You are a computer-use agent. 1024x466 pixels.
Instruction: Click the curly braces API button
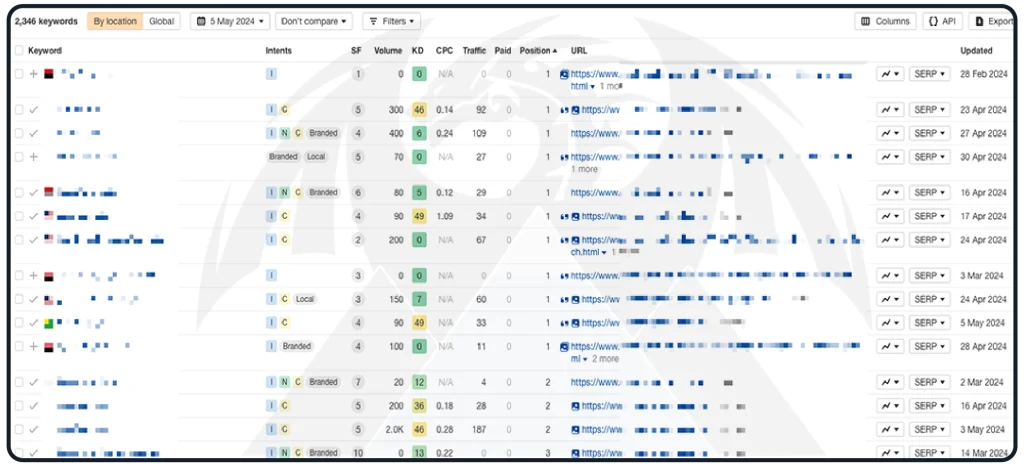click(943, 21)
